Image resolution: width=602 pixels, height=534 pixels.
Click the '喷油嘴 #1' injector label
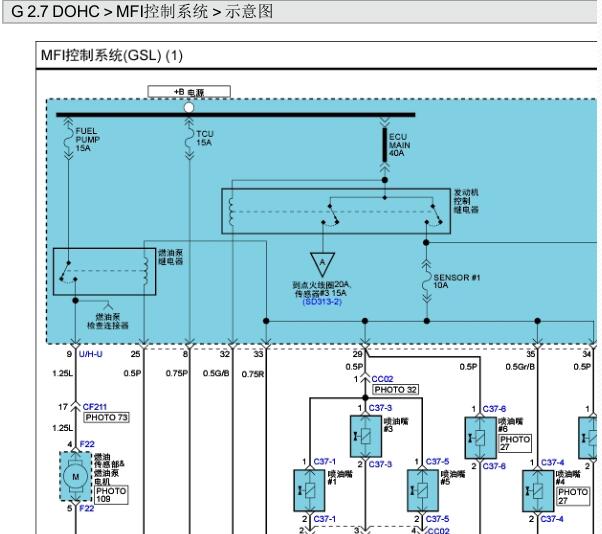340,478
